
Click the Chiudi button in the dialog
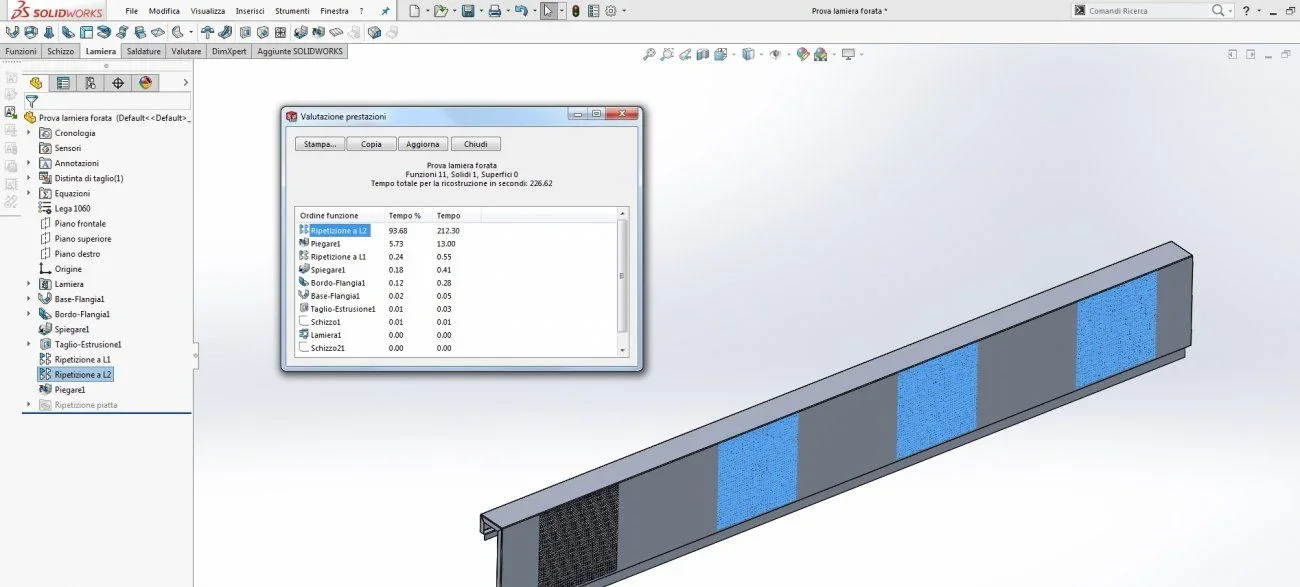476,144
